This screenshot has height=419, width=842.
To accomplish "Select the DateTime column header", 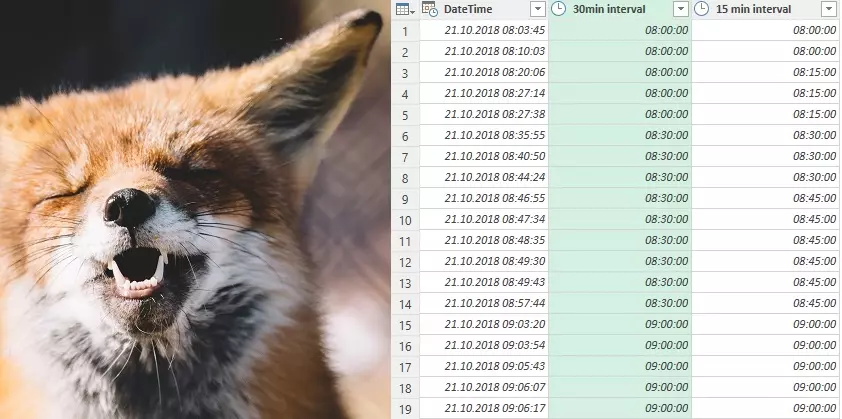I will point(484,9).
